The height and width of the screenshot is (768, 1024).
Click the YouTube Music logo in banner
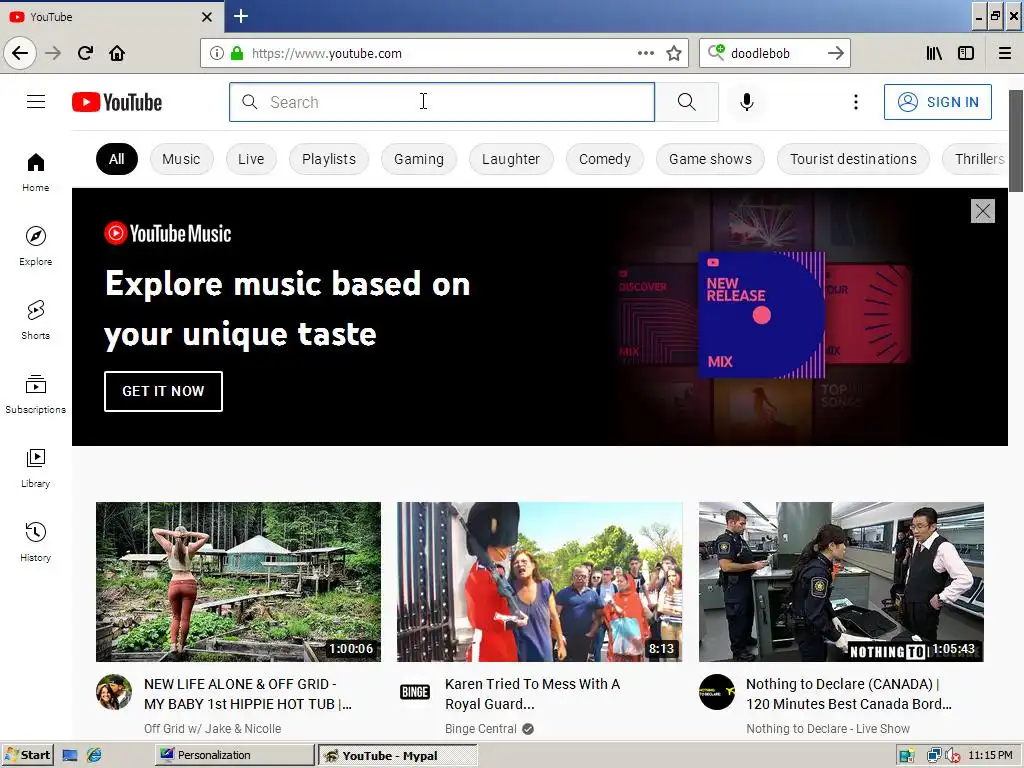168,233
